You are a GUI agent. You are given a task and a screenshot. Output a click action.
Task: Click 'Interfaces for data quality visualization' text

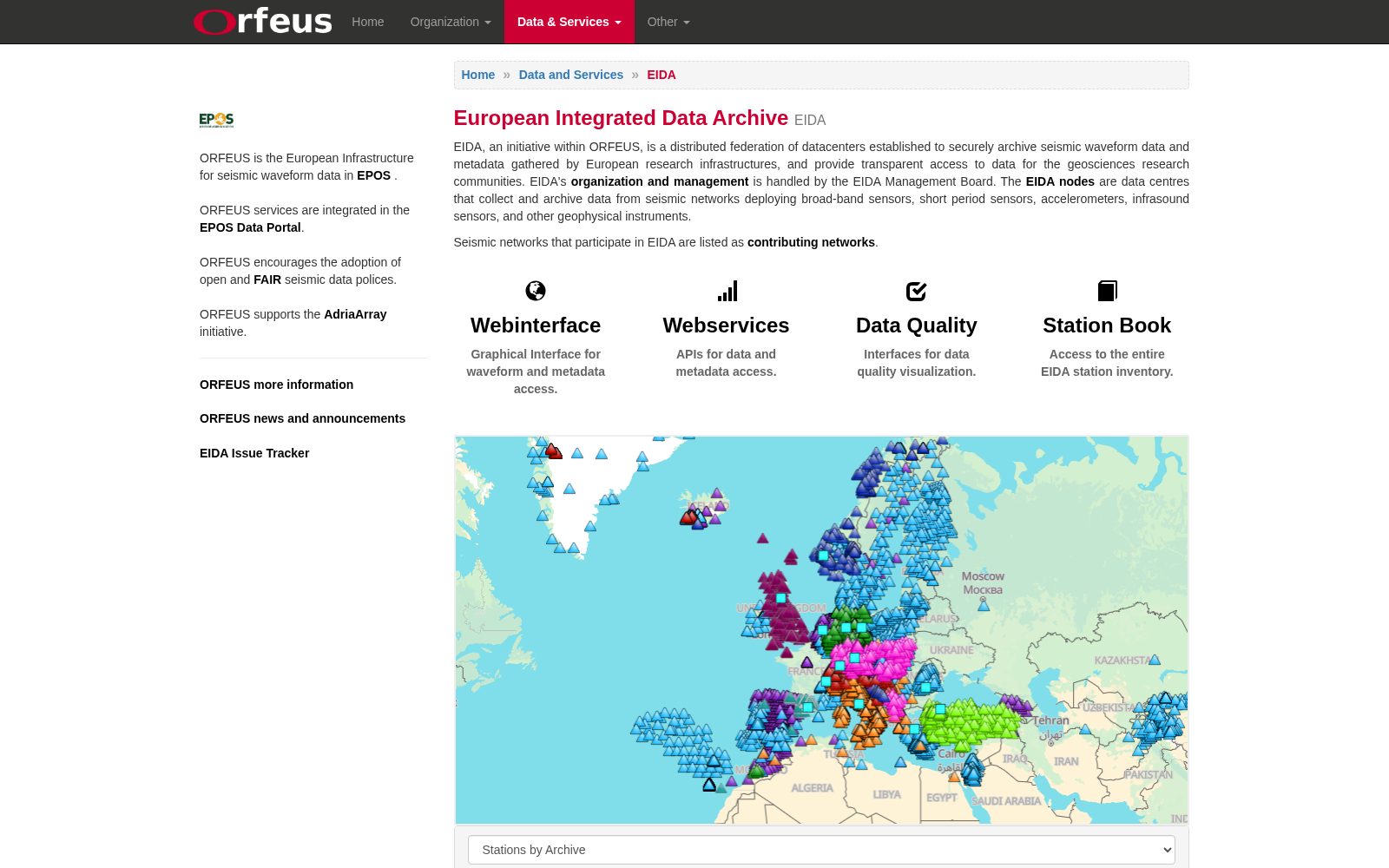[917, 363]
